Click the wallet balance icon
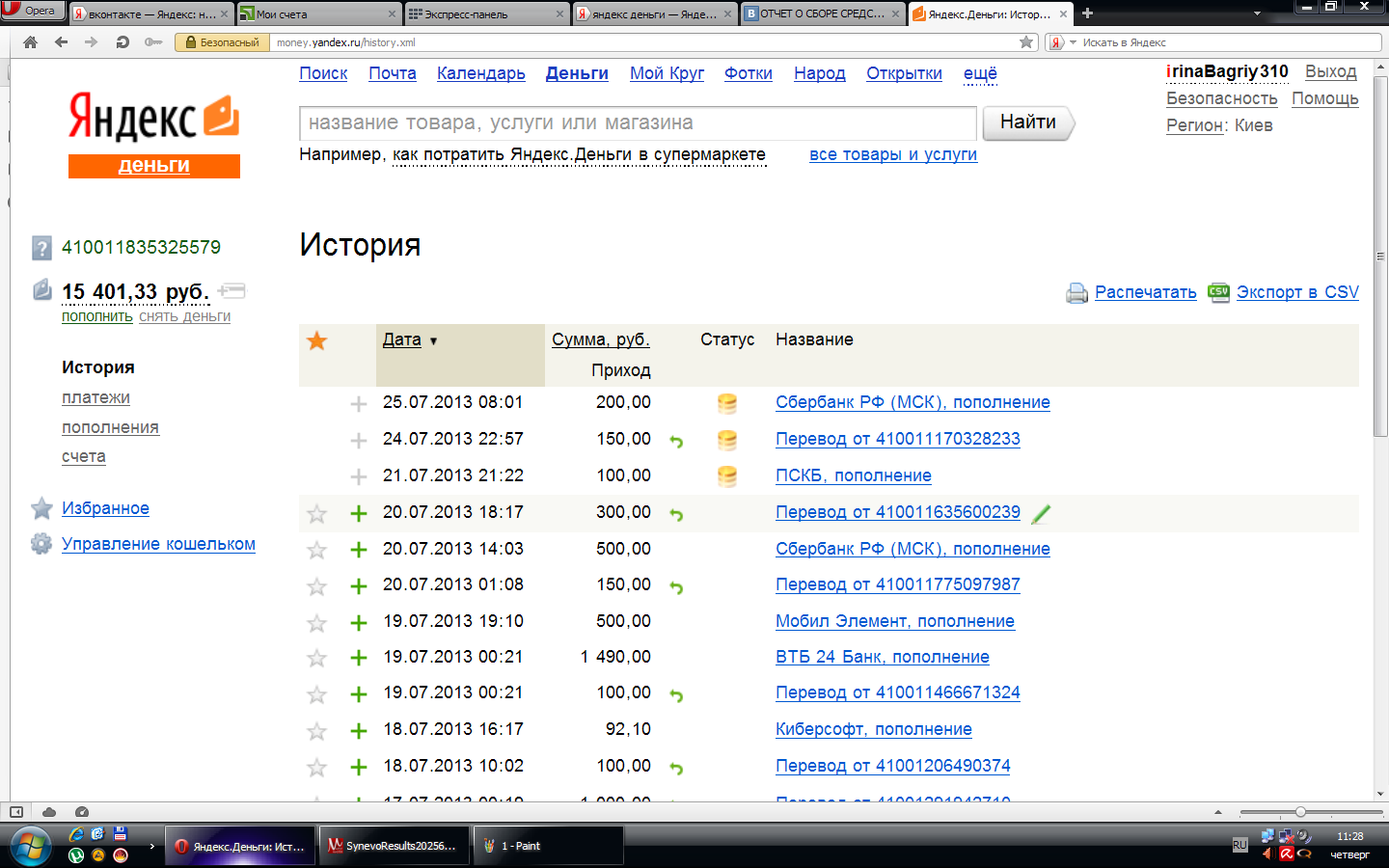The image size is (1389, 868). pyautogui.click(x=41, y=289)
